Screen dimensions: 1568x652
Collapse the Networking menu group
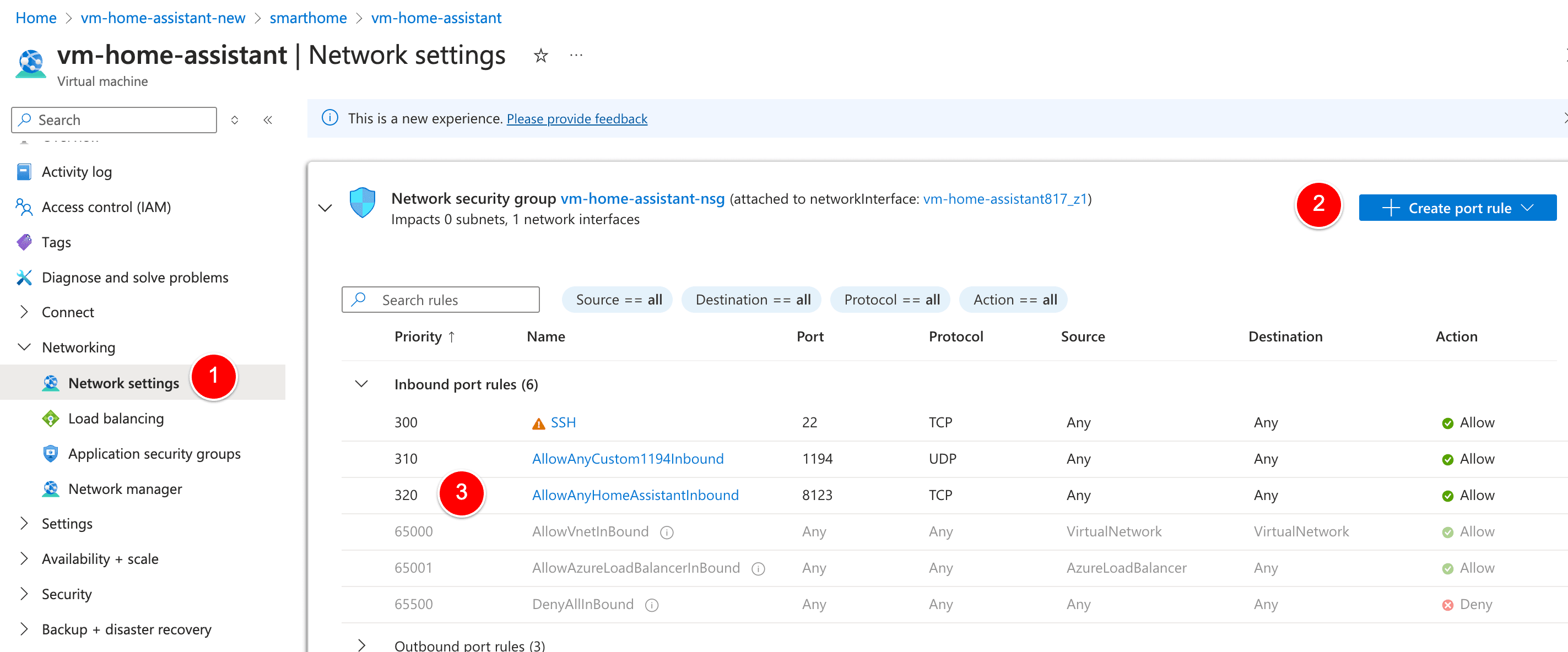tap(24, 347)
